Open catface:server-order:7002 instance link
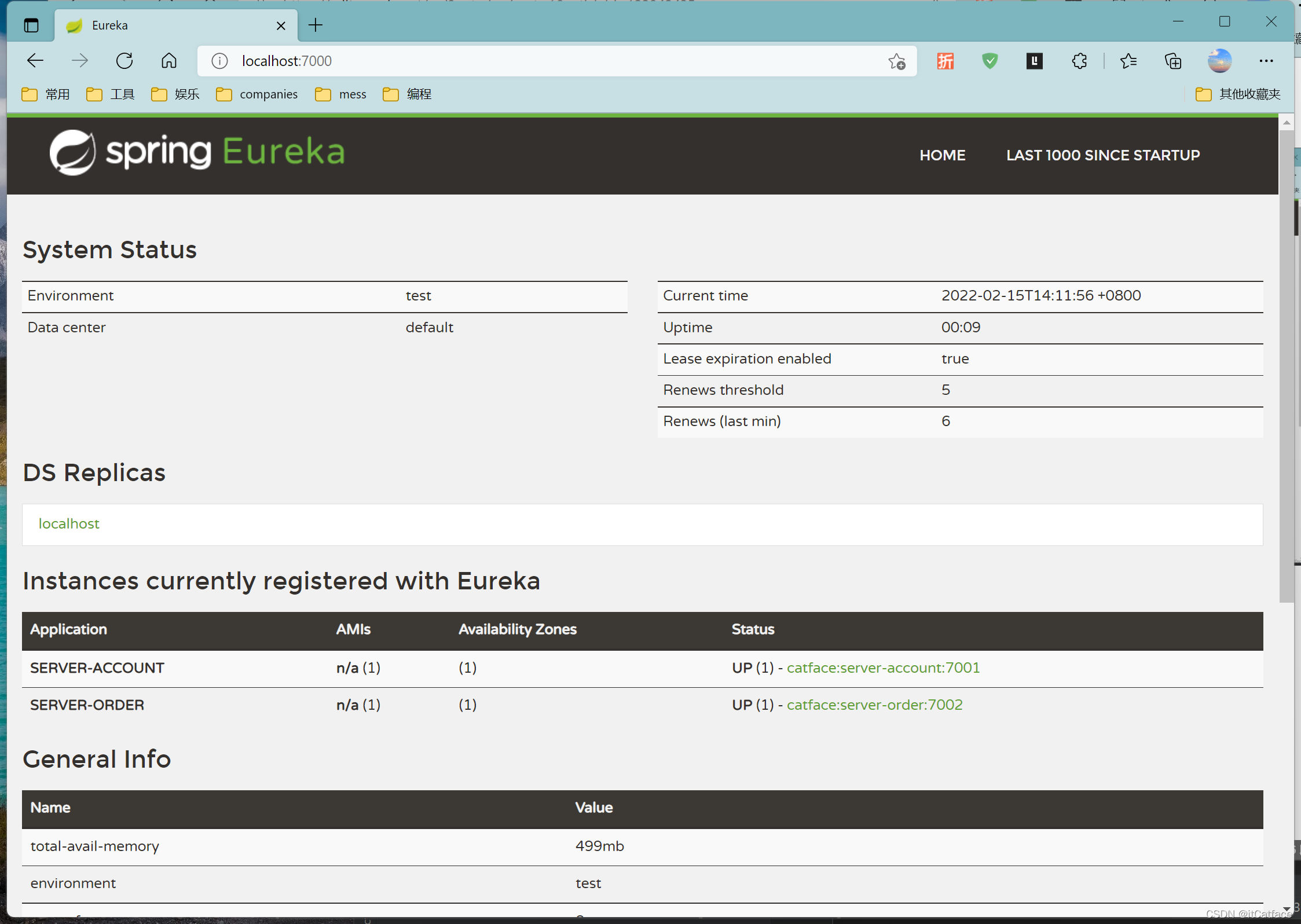 (874, 705)
